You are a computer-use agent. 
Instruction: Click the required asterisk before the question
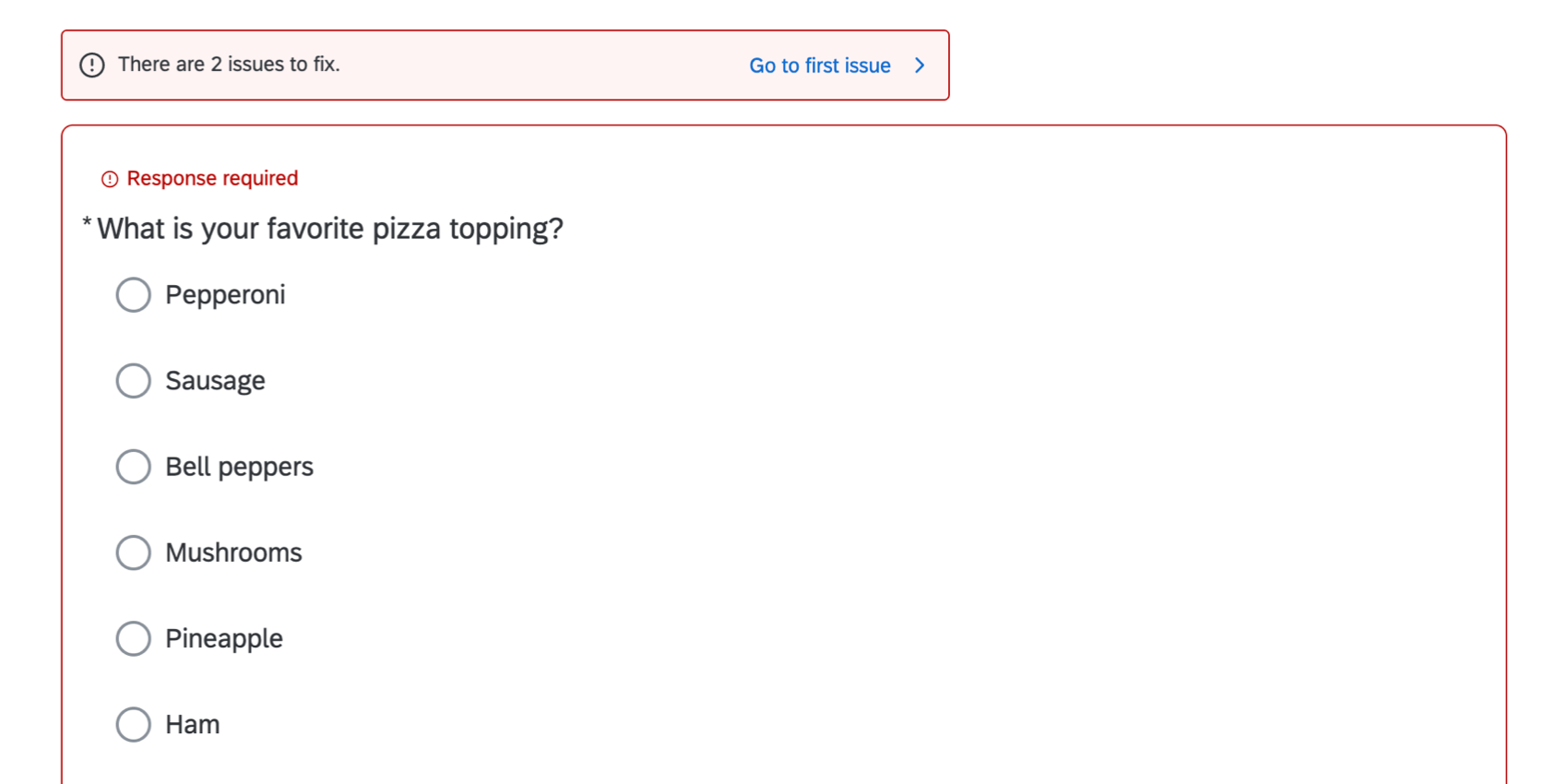tap(87, 224)
